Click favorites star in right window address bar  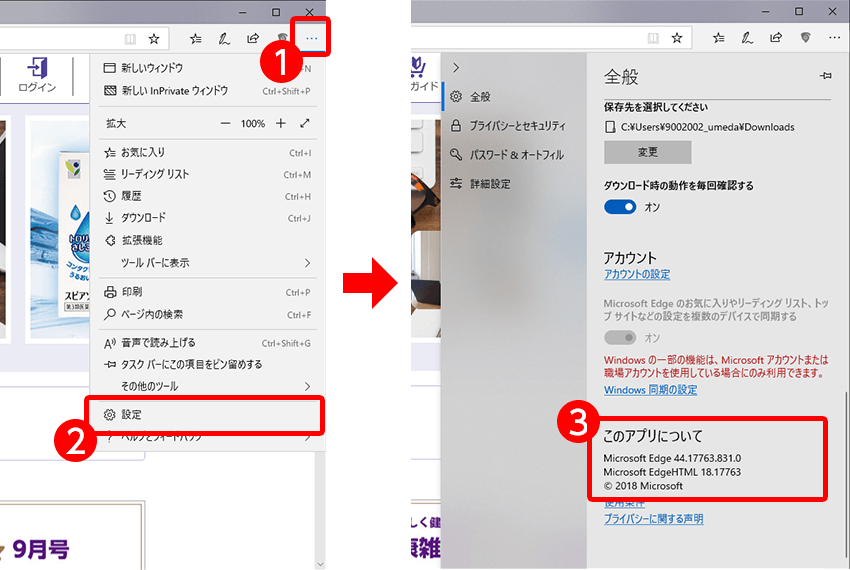click(x=677, y=38)
